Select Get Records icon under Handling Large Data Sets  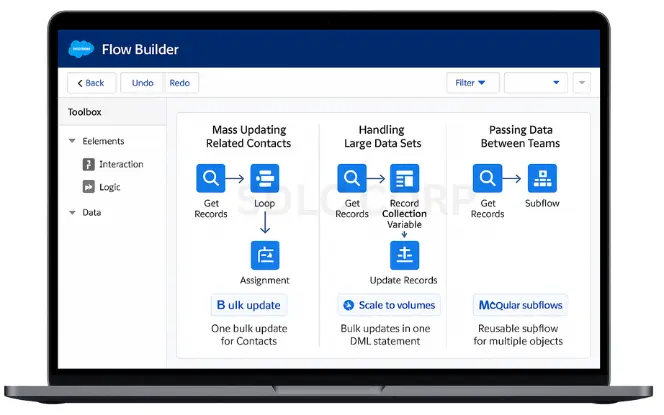point(351,178)
